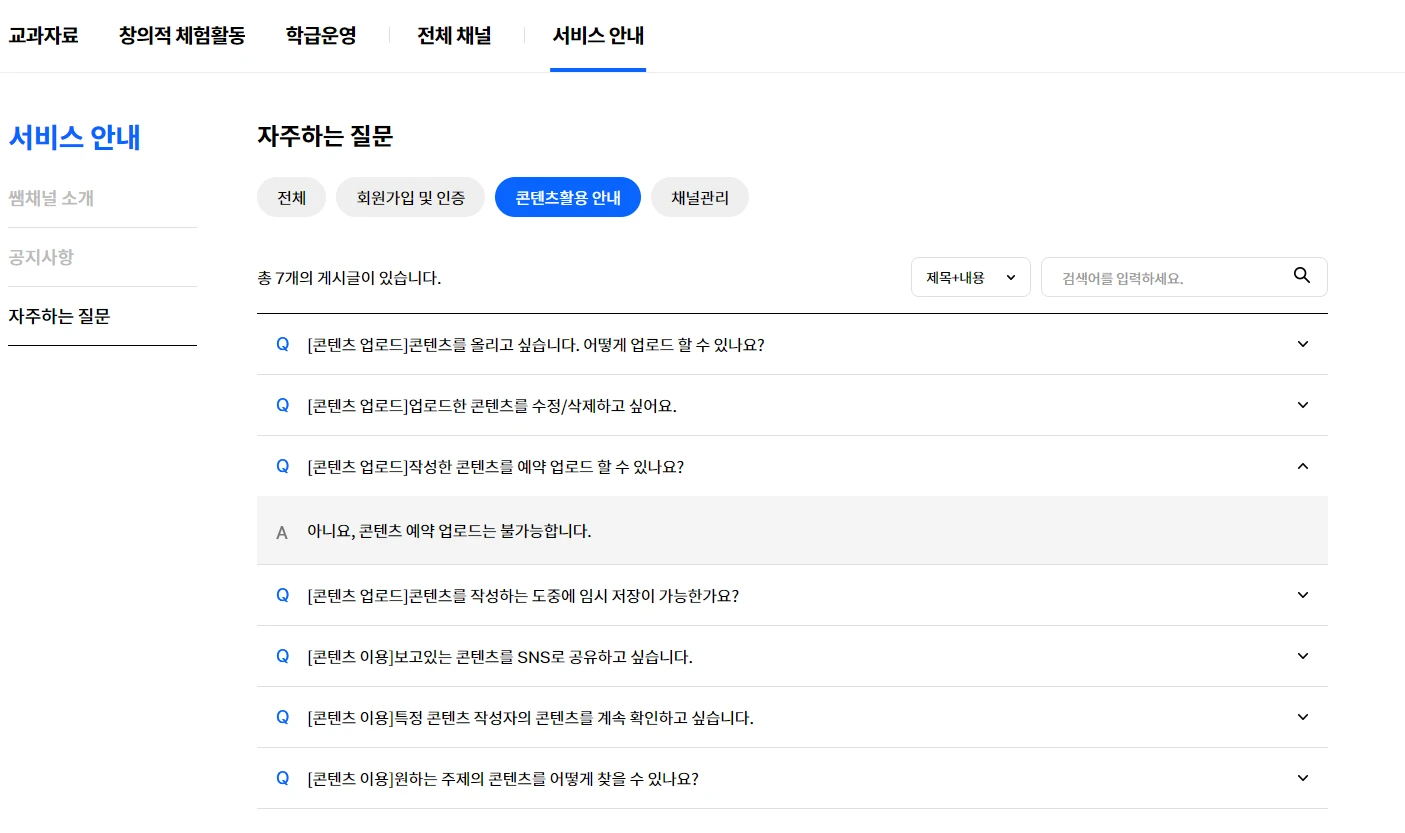Select the 콘텐츠활용 안내 category filter
Image resolution: width=1405 pixels, height=833 pixels.
568,197
